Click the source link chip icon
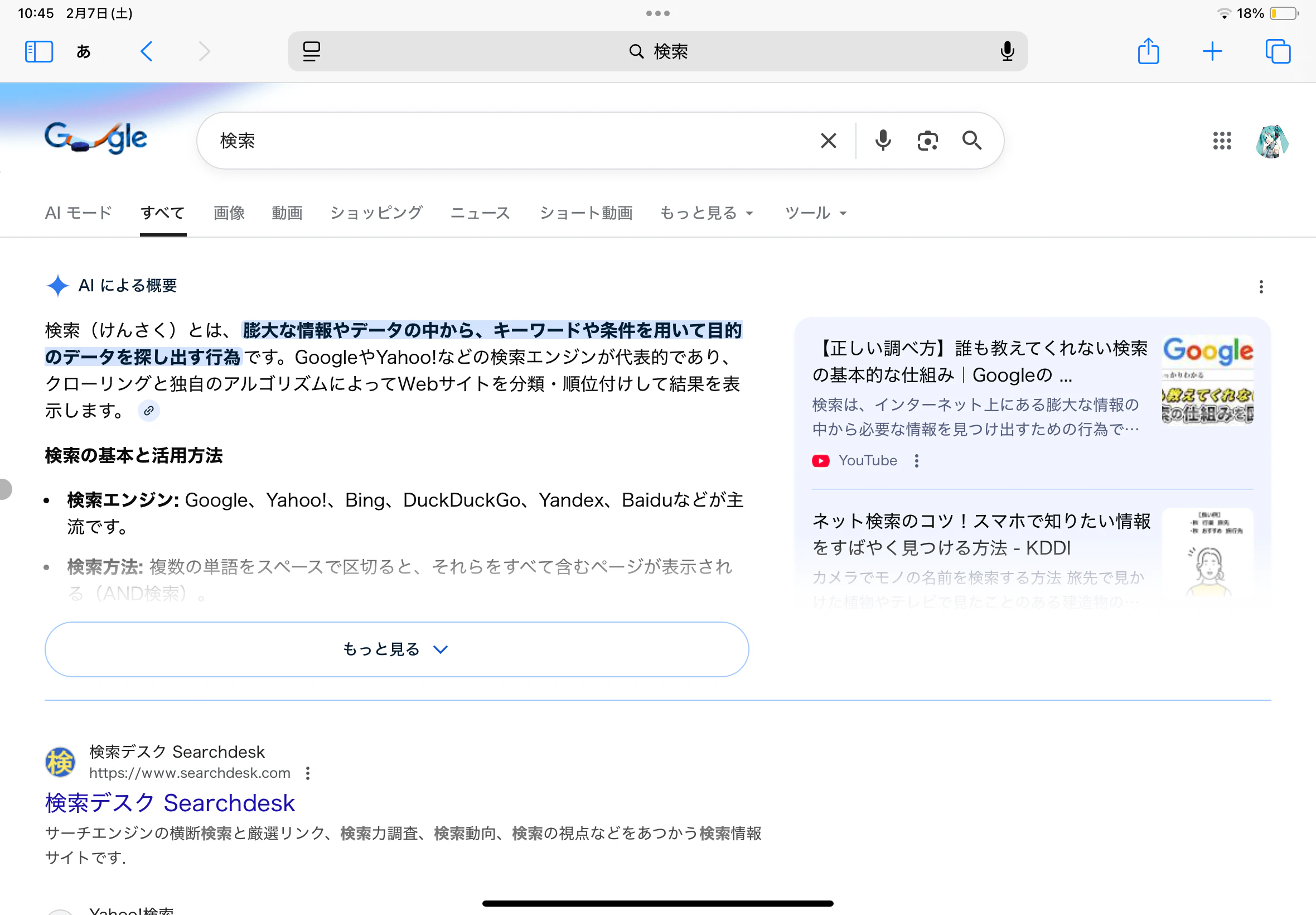This screenshot has width=1316, height=915. 148,411
